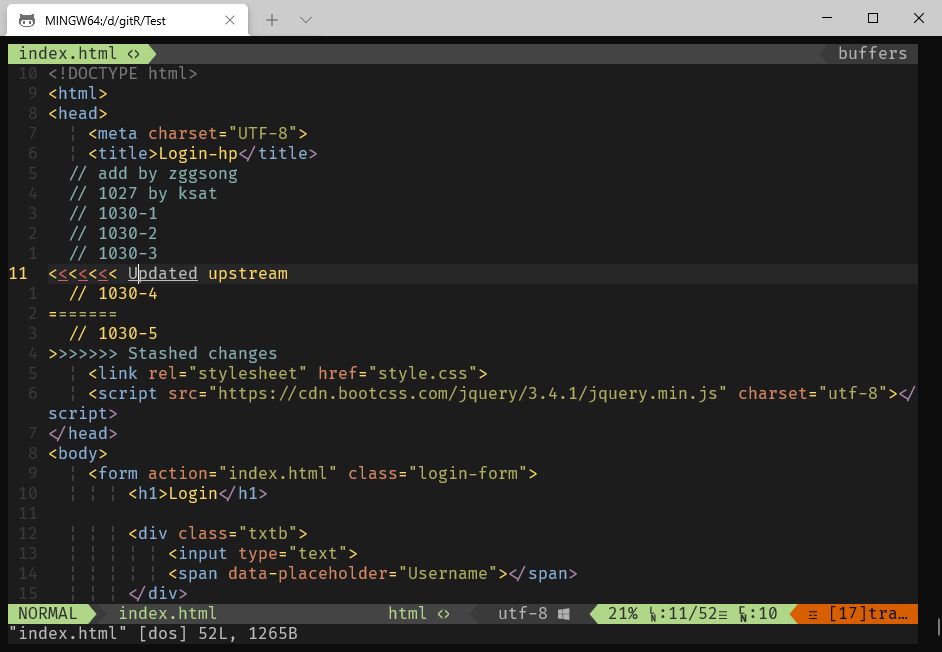Viewport: 942px width, 652px height.
Task: Click the column number 10 indicator
Action: coord(759,613)
